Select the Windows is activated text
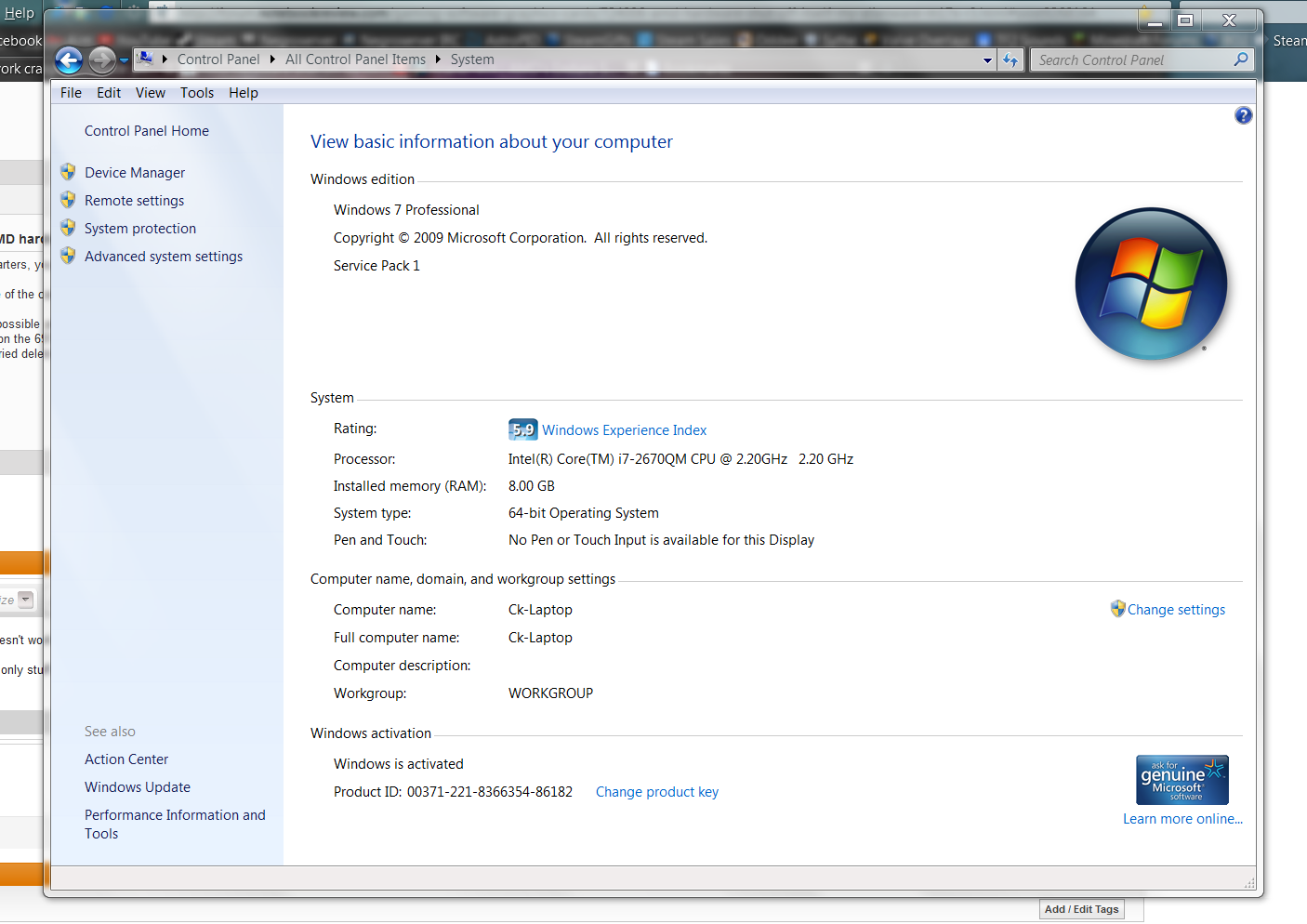This screenshot has height=924, width=1307. pyautogui.click(x=399, y=764)
